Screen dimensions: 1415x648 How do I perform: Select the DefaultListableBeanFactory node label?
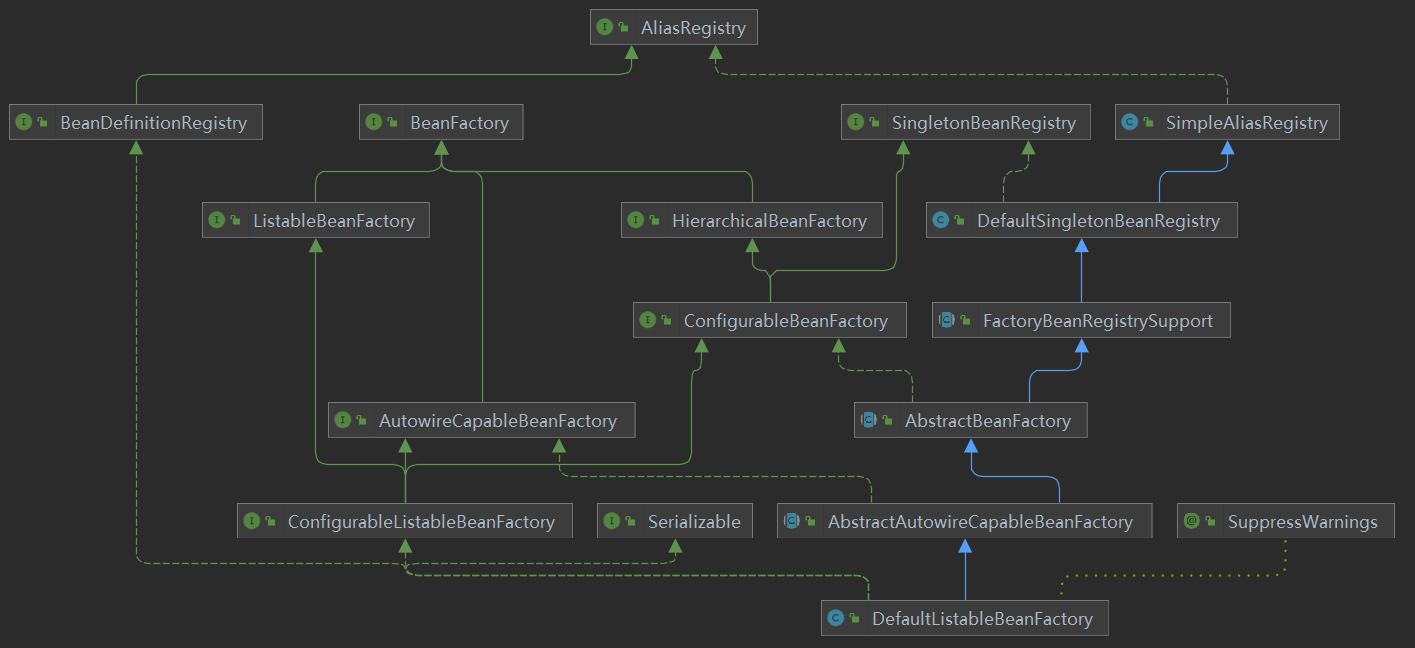click(981, 619)
